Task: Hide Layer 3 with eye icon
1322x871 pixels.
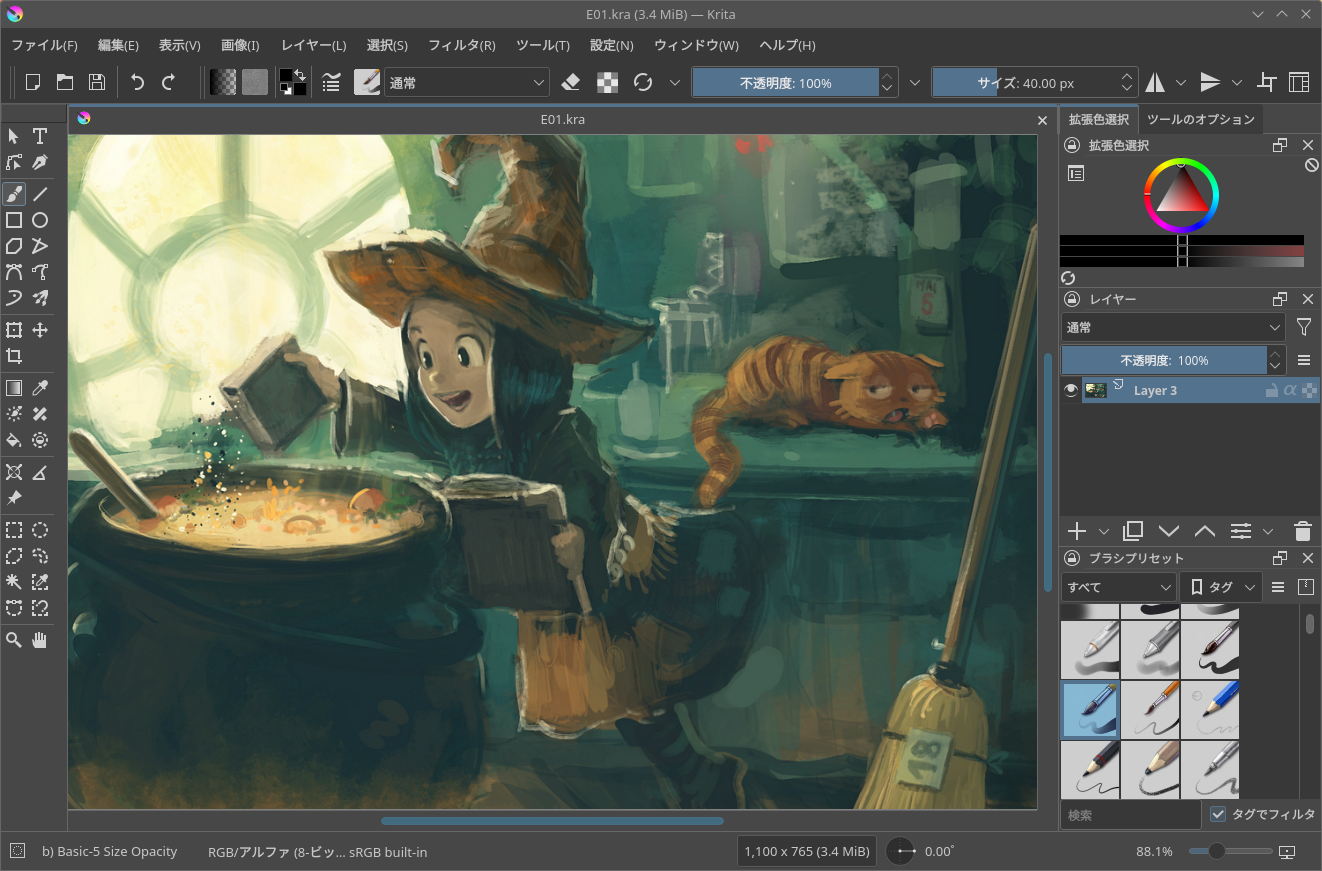Action: pyautogui.click(x=1071, y=390)
